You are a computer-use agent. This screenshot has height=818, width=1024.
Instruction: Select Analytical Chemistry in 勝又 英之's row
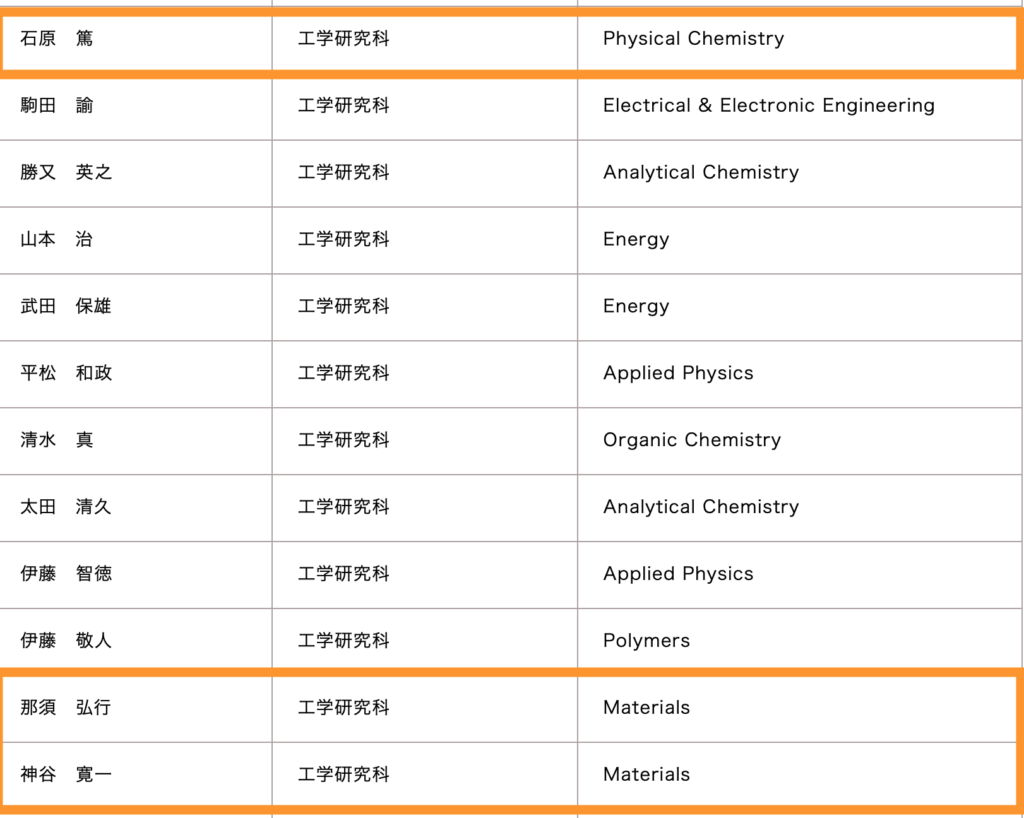click(x=700, y=173)
